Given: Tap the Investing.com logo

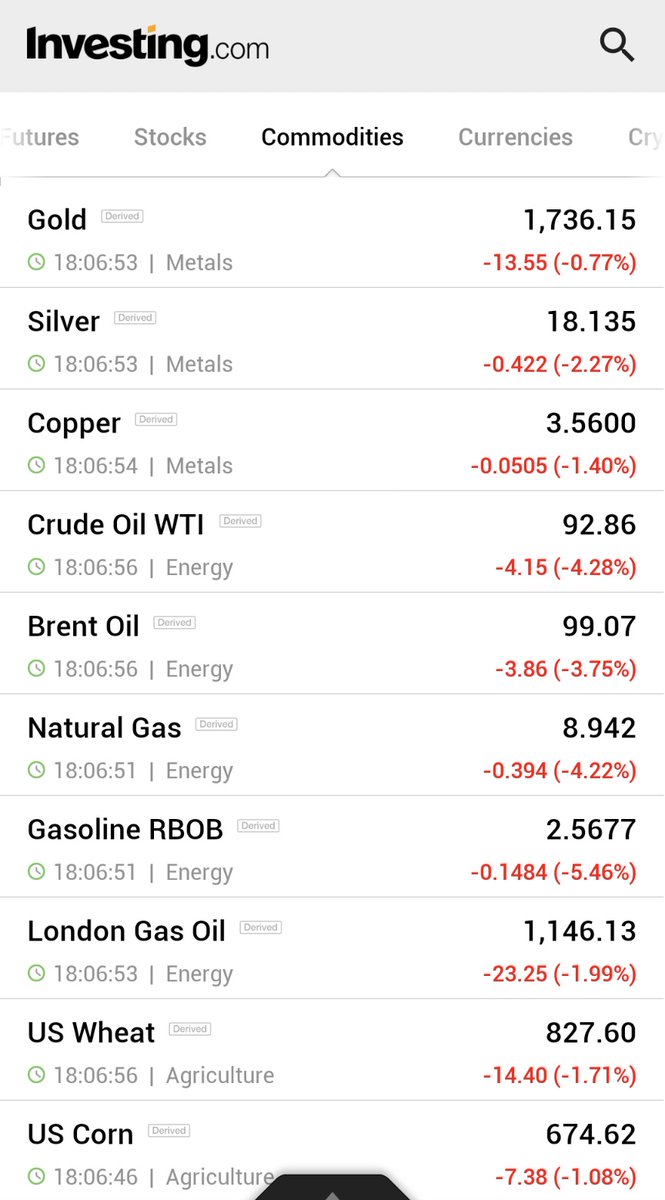Looking at the screenshot, I should pos(147,45).
